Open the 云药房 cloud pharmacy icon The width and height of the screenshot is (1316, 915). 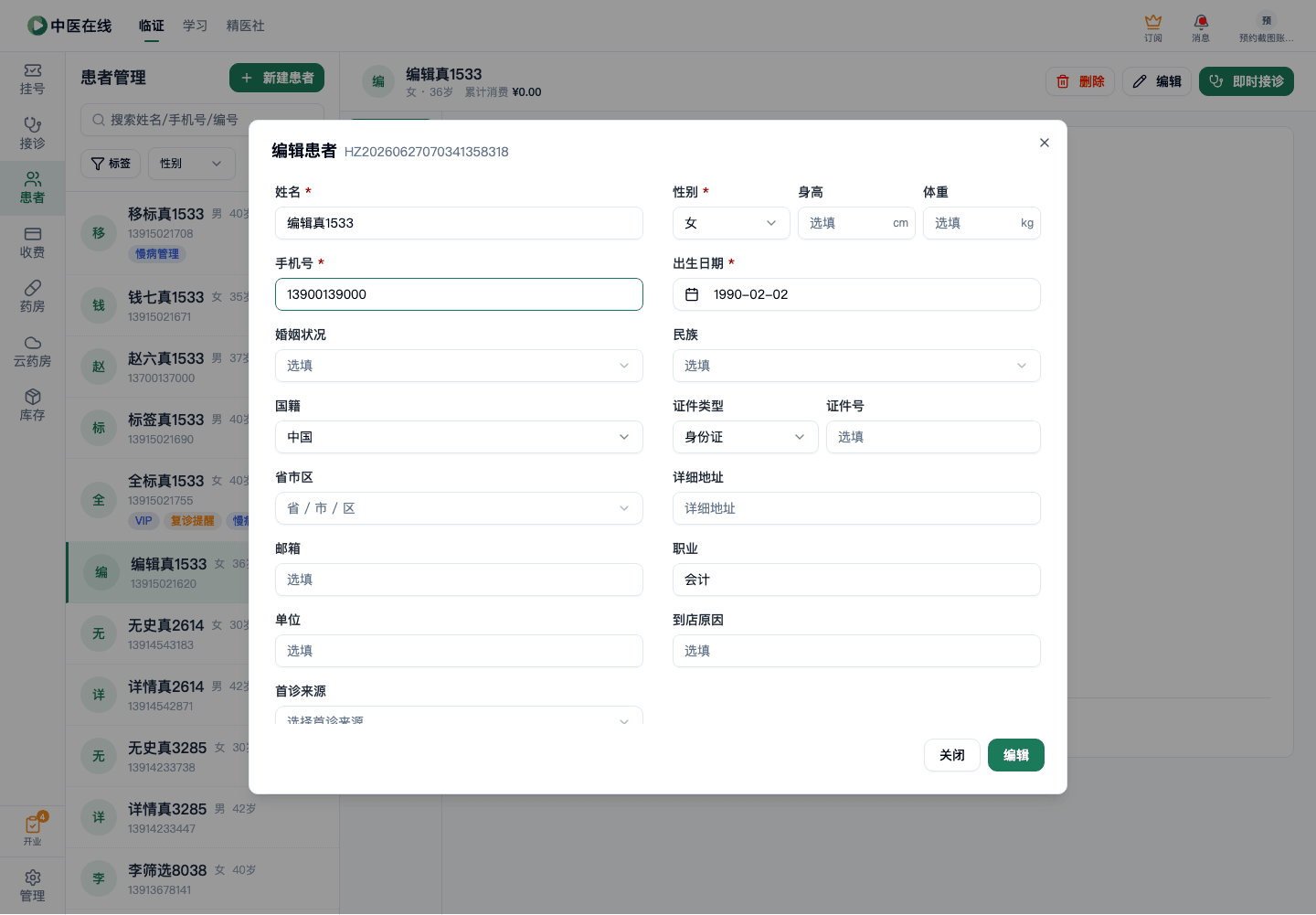tap(32, 351)
